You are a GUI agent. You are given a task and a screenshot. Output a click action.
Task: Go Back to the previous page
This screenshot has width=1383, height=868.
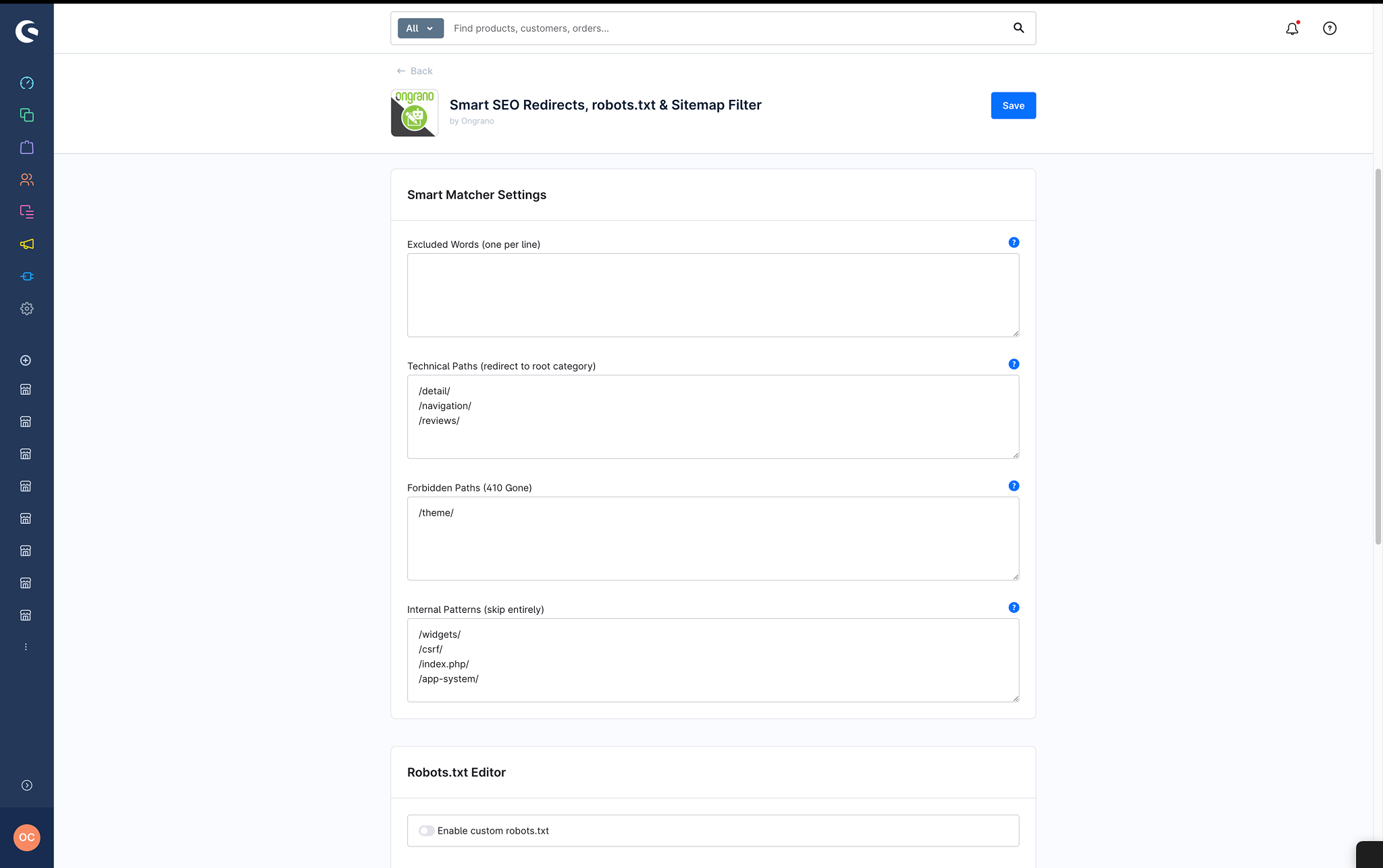(414, 71)
